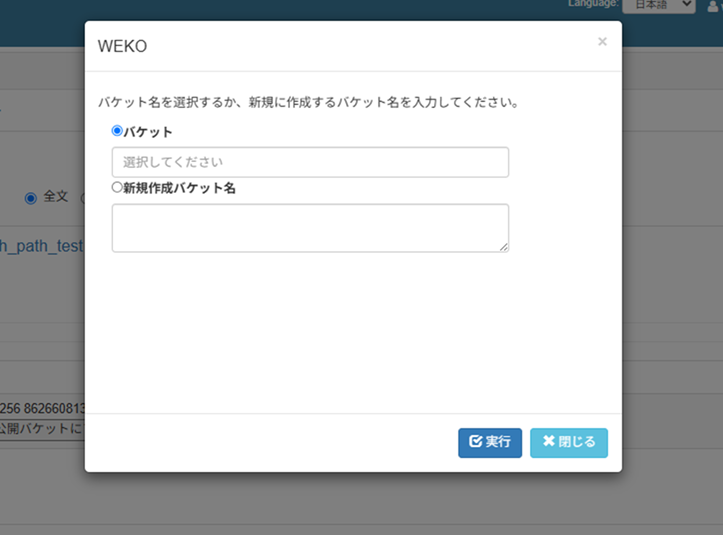Focus the new bucket name text area
This screenshot has width=723, height=535.
click(x=310, y=228)
